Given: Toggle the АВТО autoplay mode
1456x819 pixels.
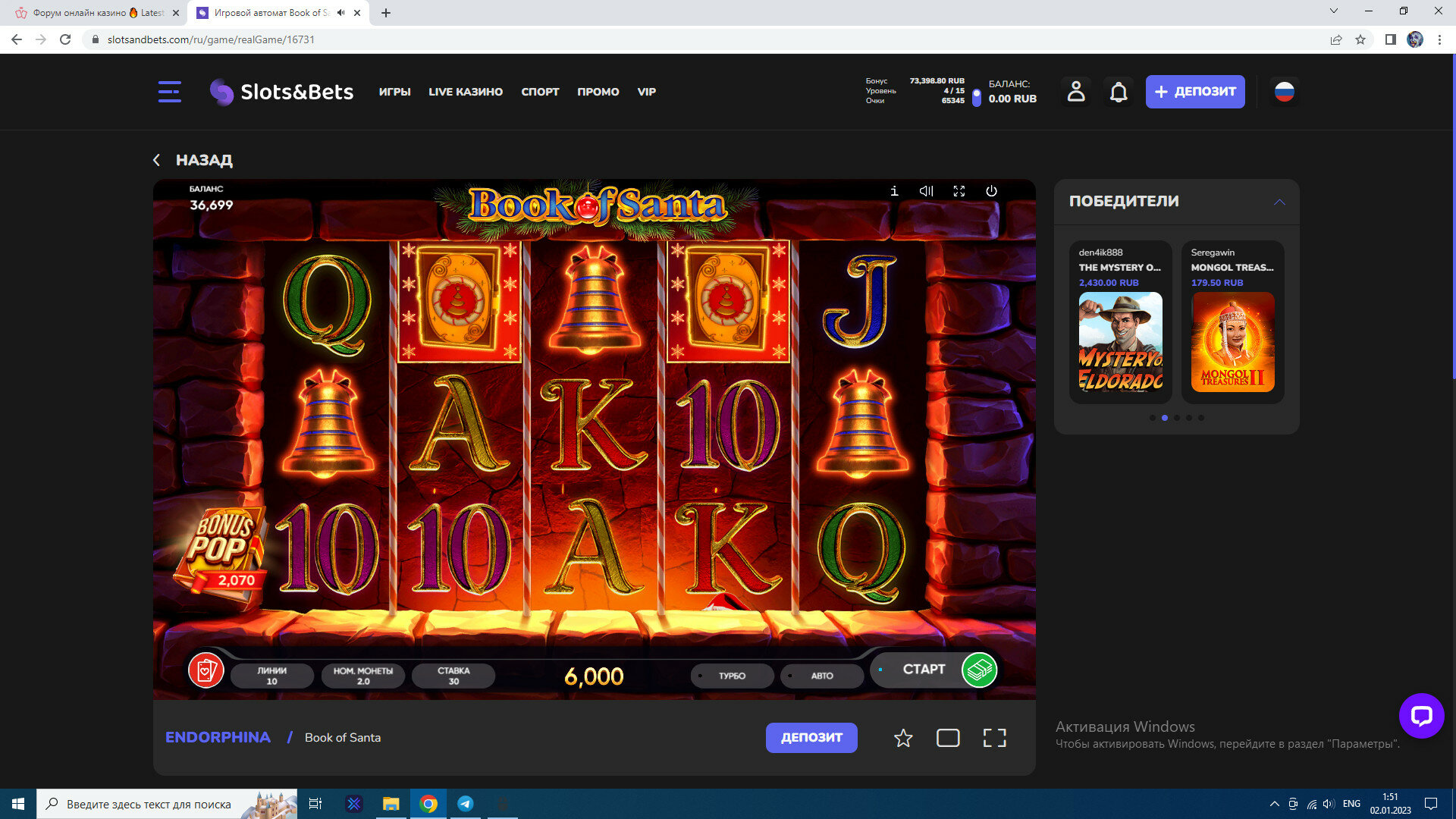Looking at the screenshot, I should (821, 676).
